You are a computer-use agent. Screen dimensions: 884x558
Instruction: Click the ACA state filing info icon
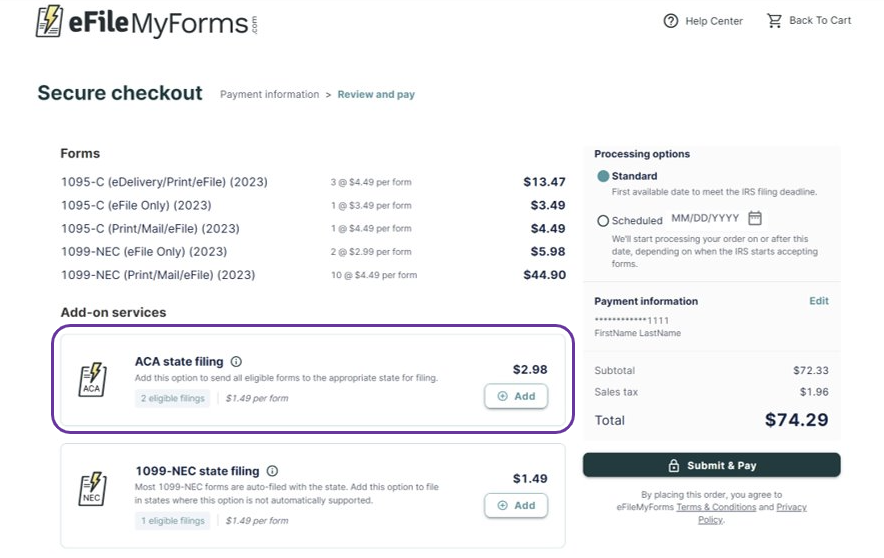click(x=236, y=362)
